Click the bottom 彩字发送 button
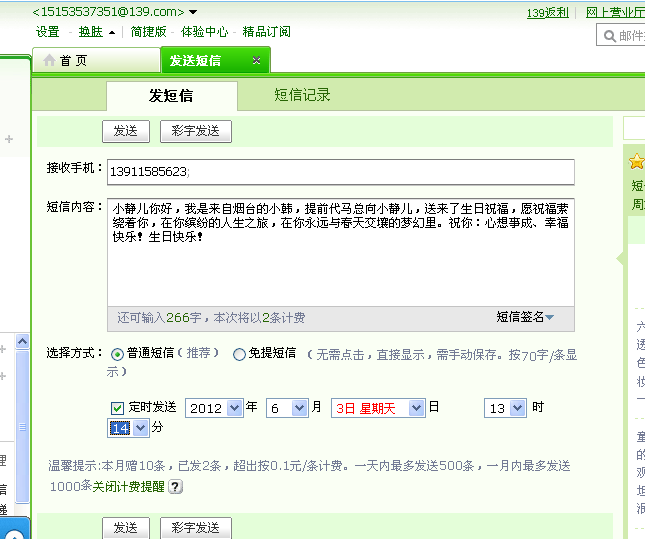The width and height of the screenshot is (645, 539). [x=196, y=528]
